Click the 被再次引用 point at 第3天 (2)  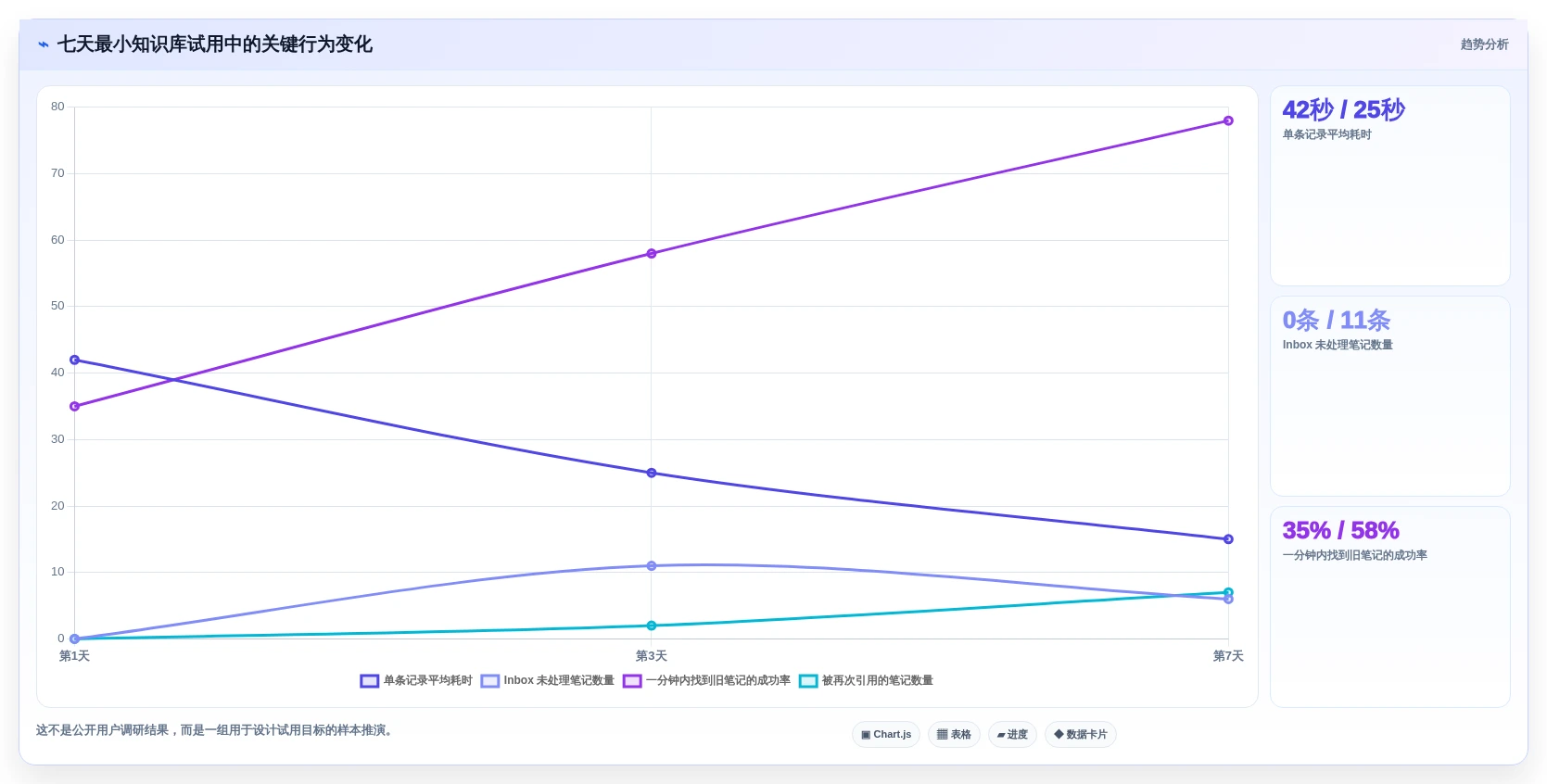click(652, 626)
